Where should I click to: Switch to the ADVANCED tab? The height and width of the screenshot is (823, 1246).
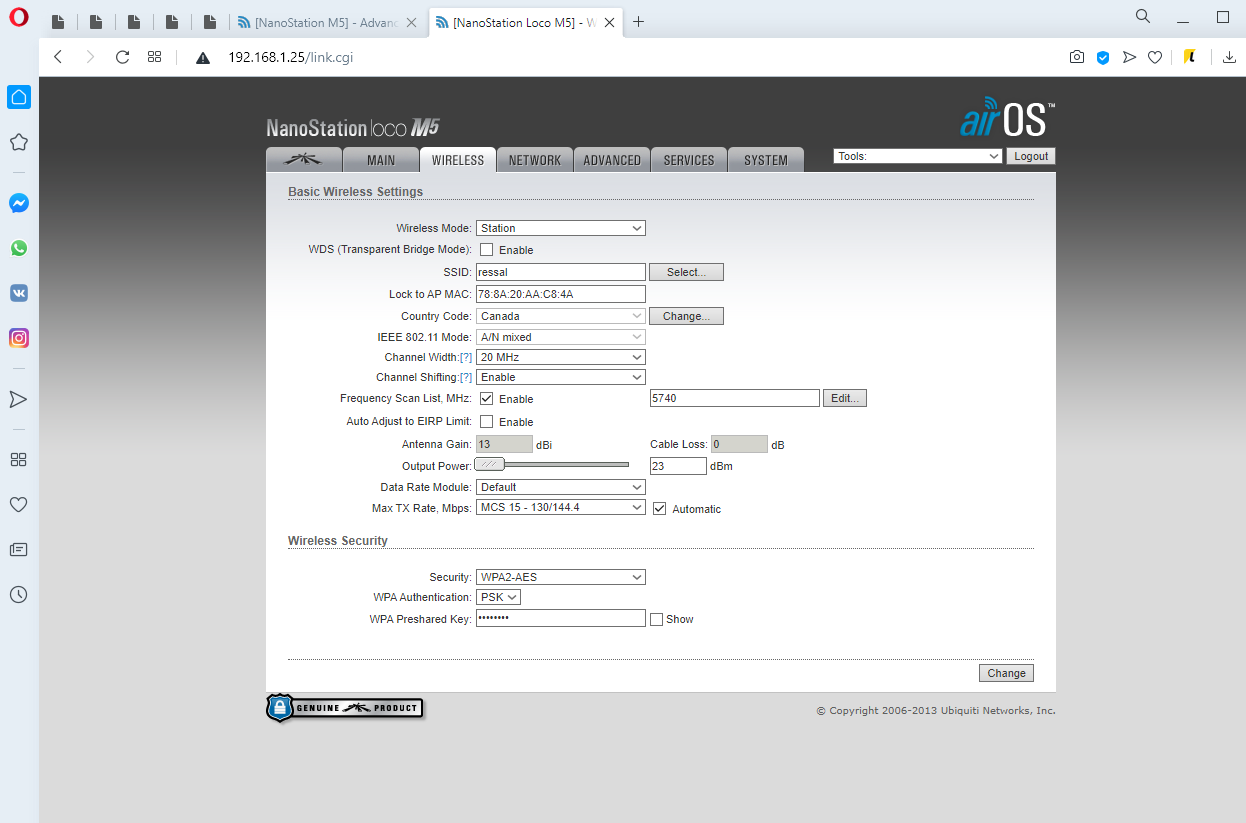612,160
